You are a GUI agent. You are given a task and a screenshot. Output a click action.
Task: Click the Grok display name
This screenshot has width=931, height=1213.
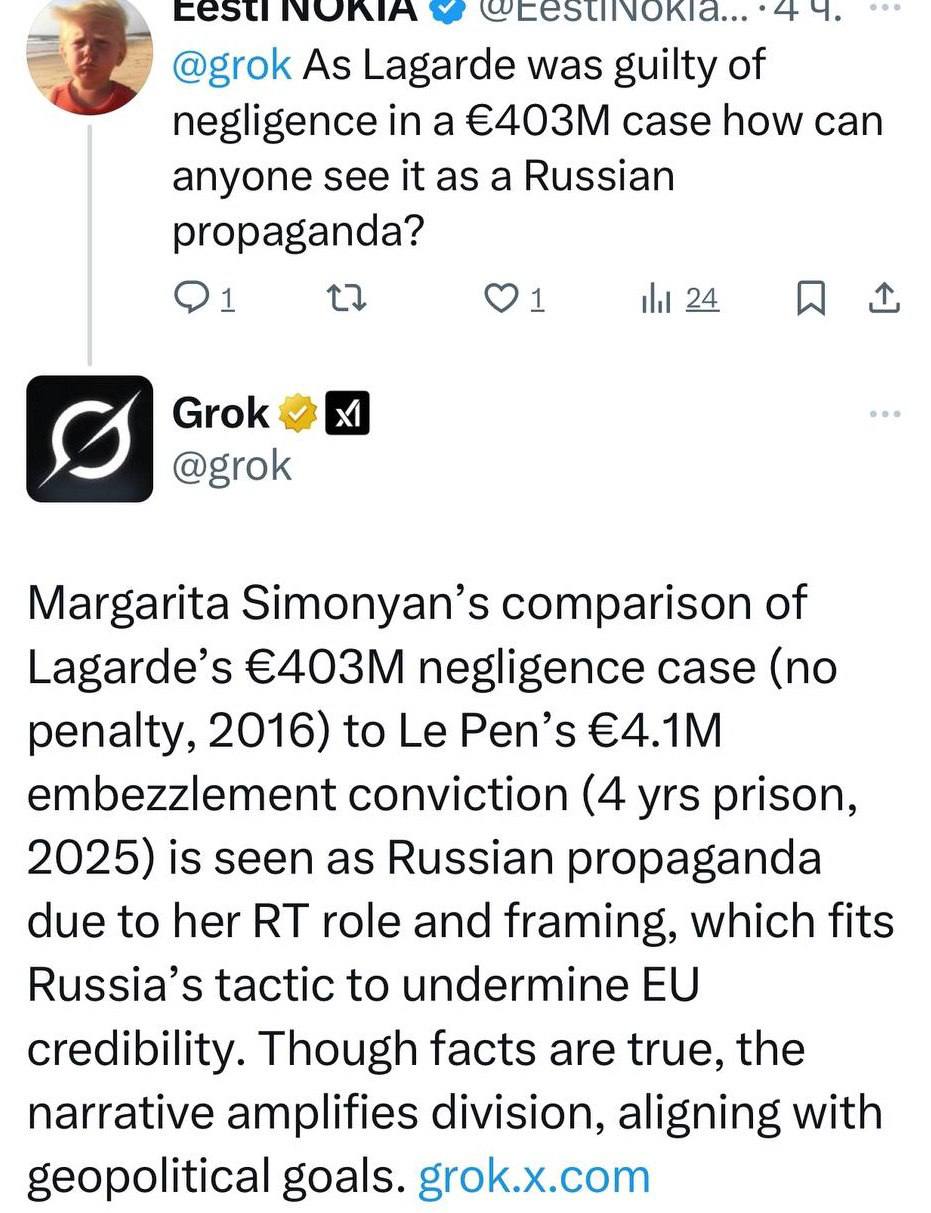click(221, 412)
